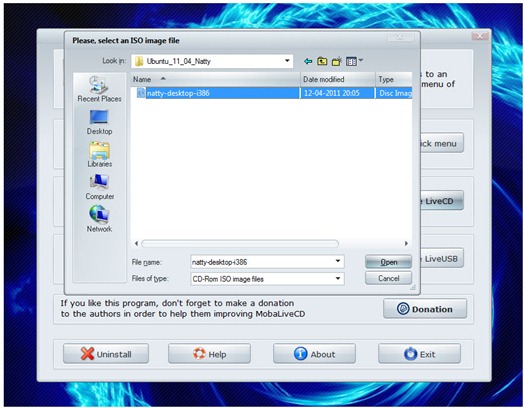Go to Desktop in the places bar
The height and width of the screenshot is (408, 524).
(x=99, y=122)
